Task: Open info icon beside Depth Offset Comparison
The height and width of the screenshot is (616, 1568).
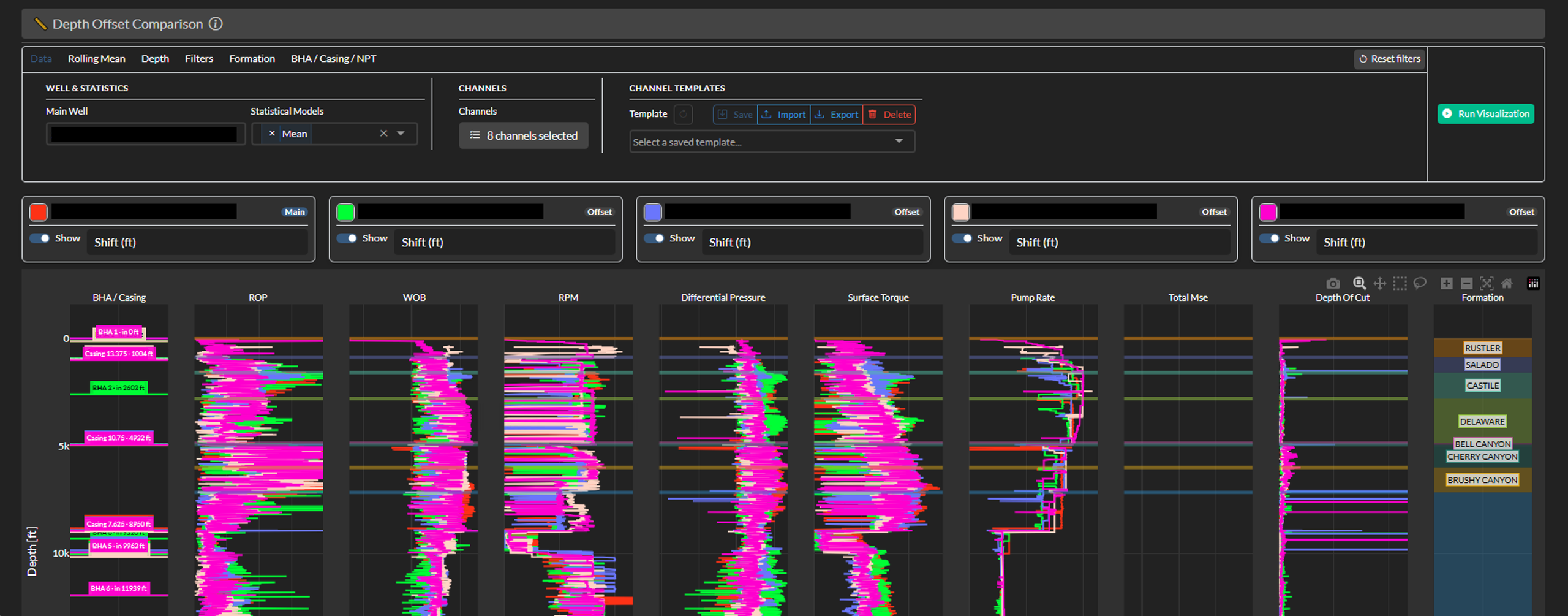Action: [216, 24]
